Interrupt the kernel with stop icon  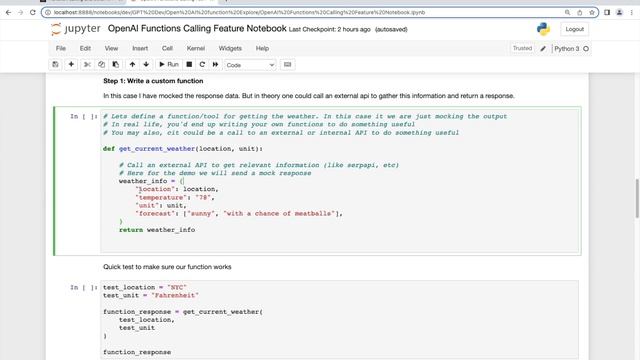(189, 64)
